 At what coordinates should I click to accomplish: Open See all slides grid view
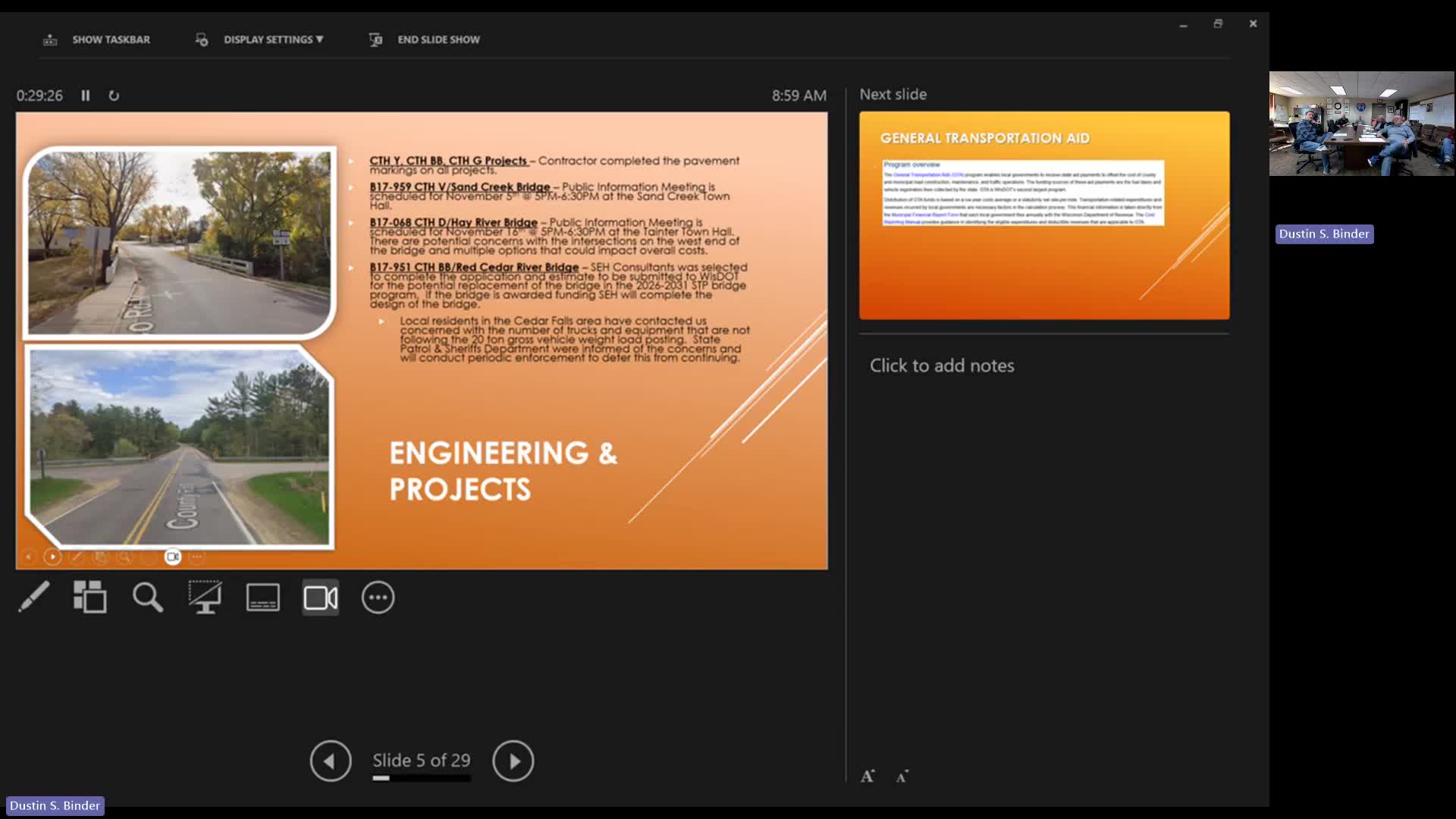coord(89,598)
